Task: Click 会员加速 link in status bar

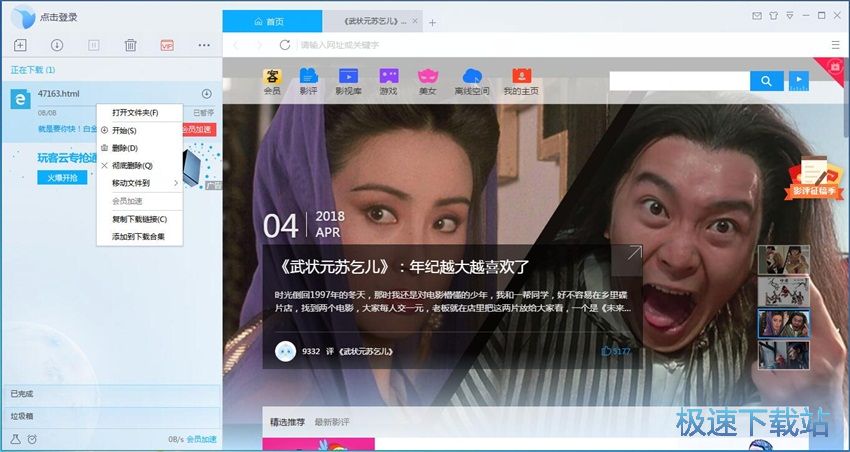Action: click(x=201, y=439)
